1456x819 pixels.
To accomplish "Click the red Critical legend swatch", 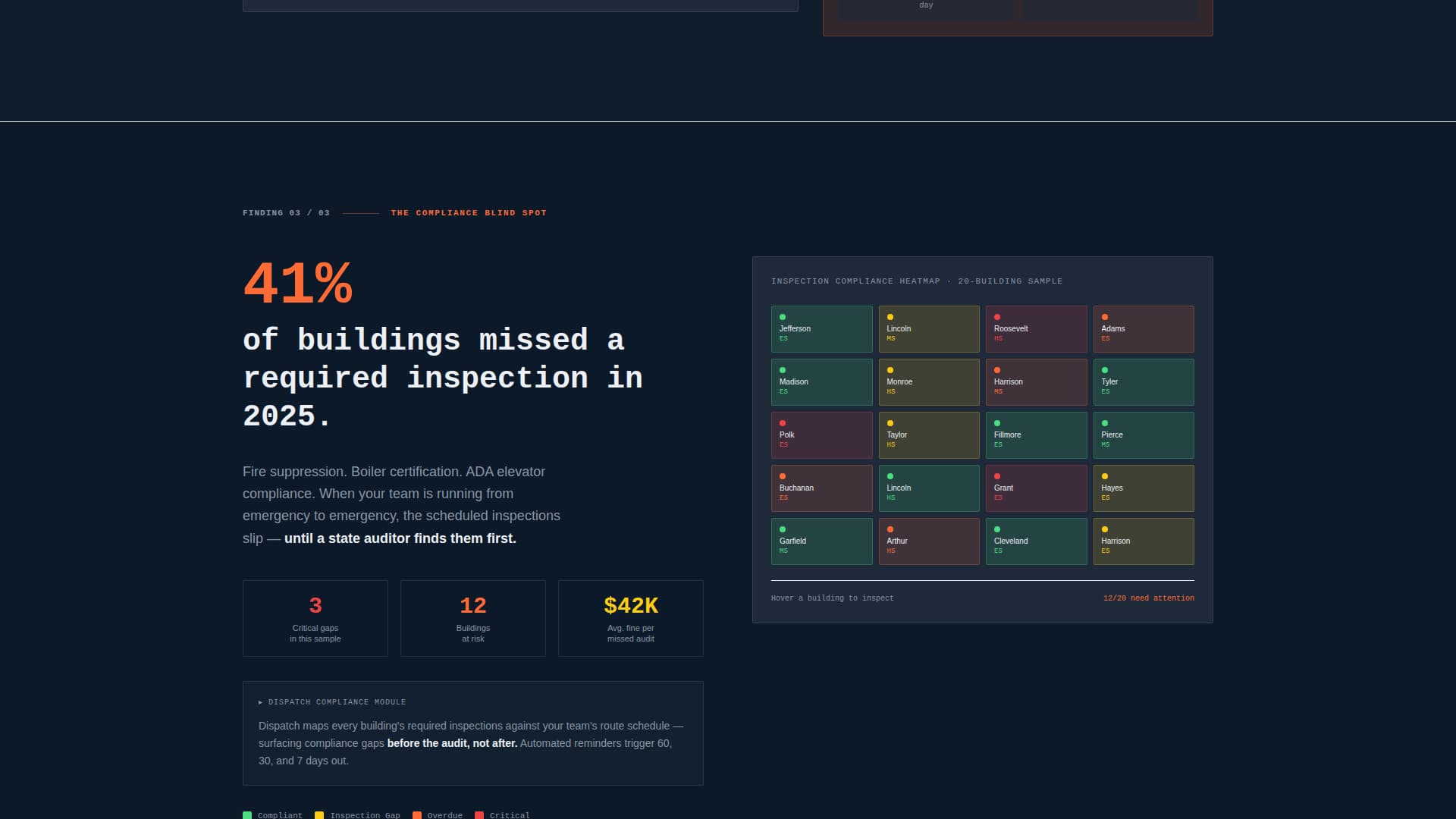I will [479, 815].
